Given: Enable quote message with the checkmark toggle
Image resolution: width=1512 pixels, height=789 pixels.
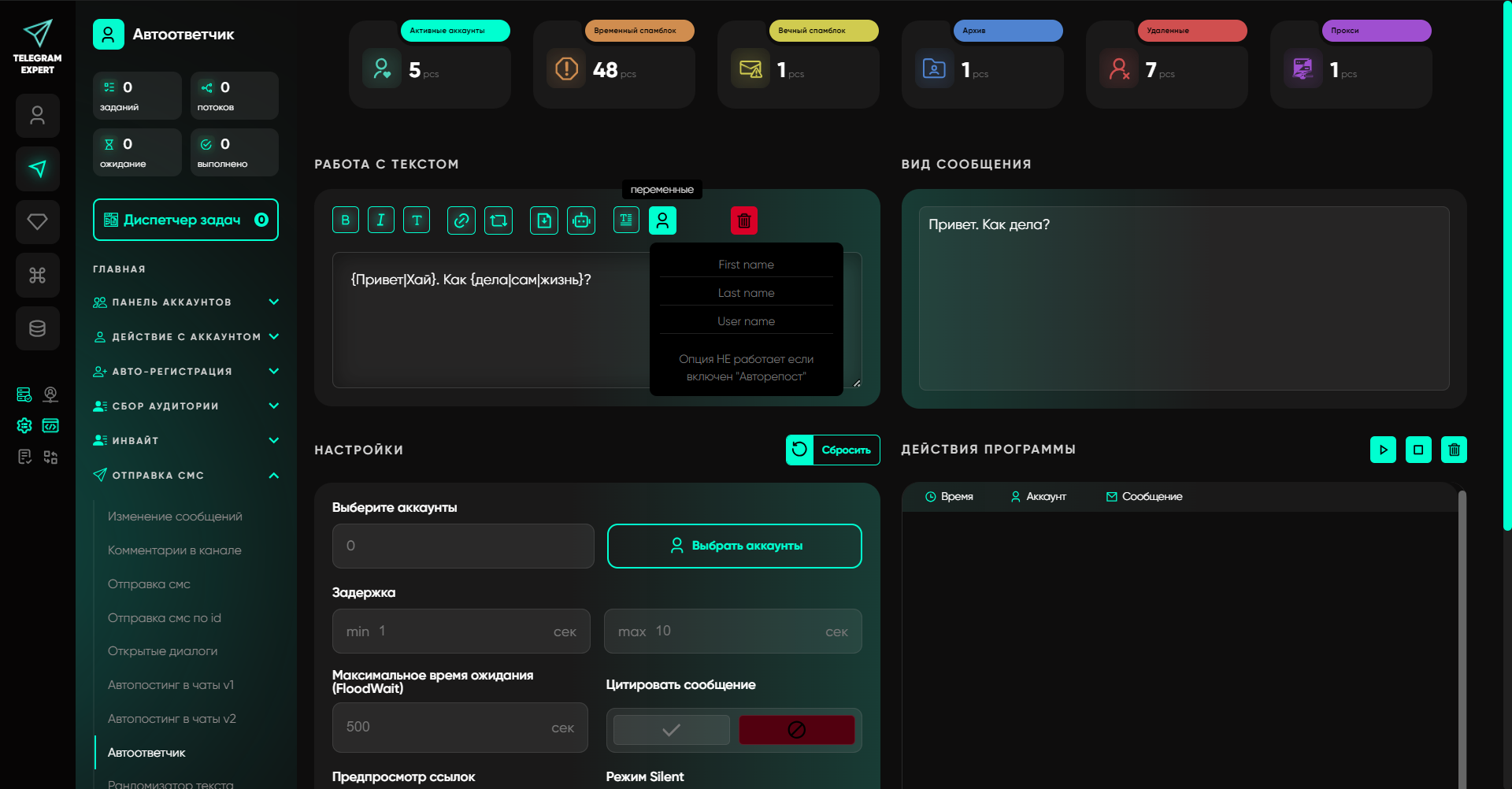Looking at the screenshot, I should [x=671, y=730].
